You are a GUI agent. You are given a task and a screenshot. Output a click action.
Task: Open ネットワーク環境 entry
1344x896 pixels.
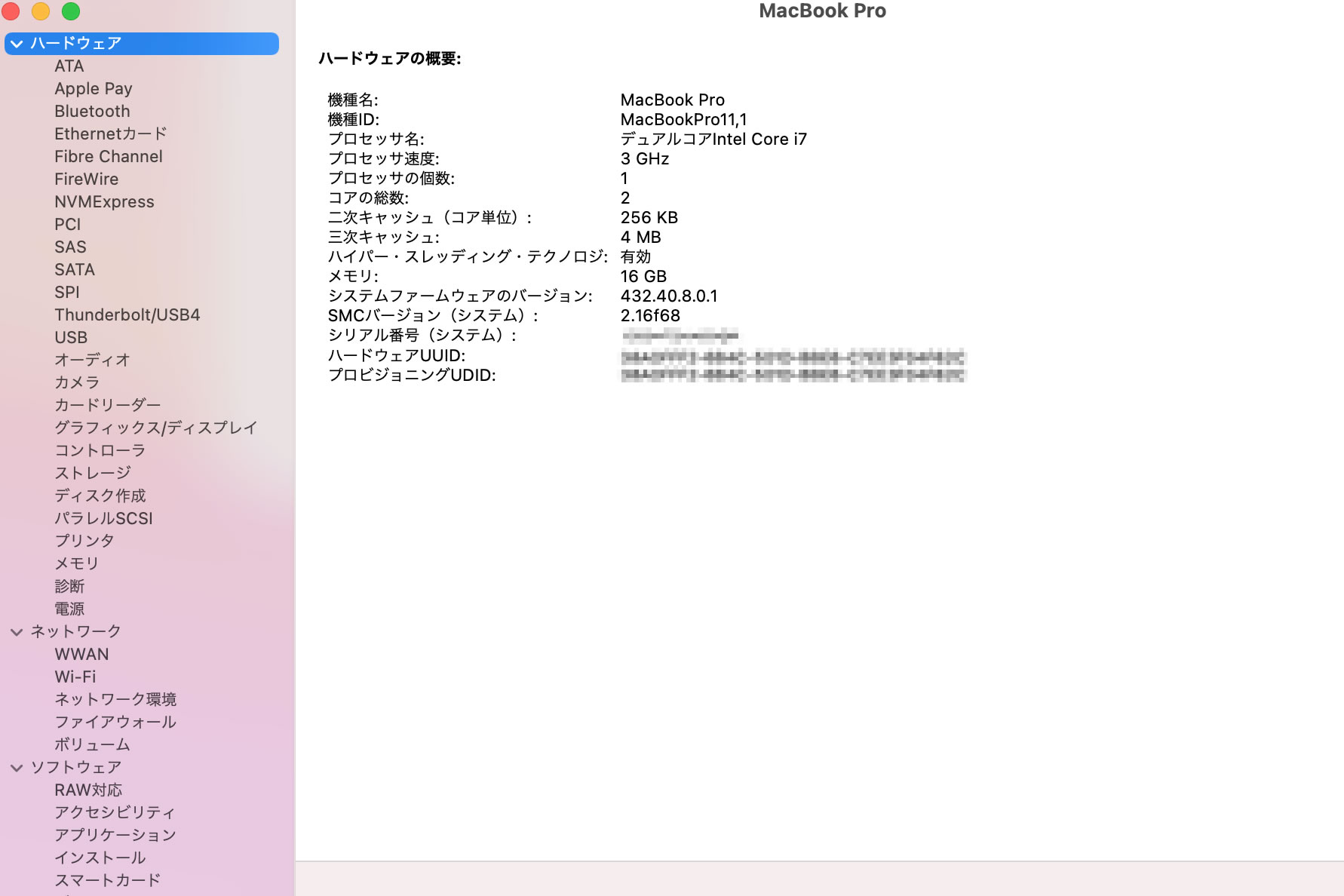tap(115, 700)
